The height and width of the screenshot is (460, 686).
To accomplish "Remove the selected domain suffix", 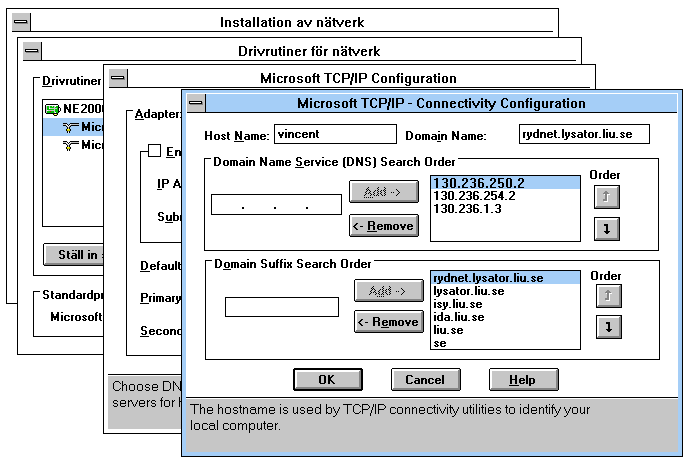I will click(x=387, y=322).
